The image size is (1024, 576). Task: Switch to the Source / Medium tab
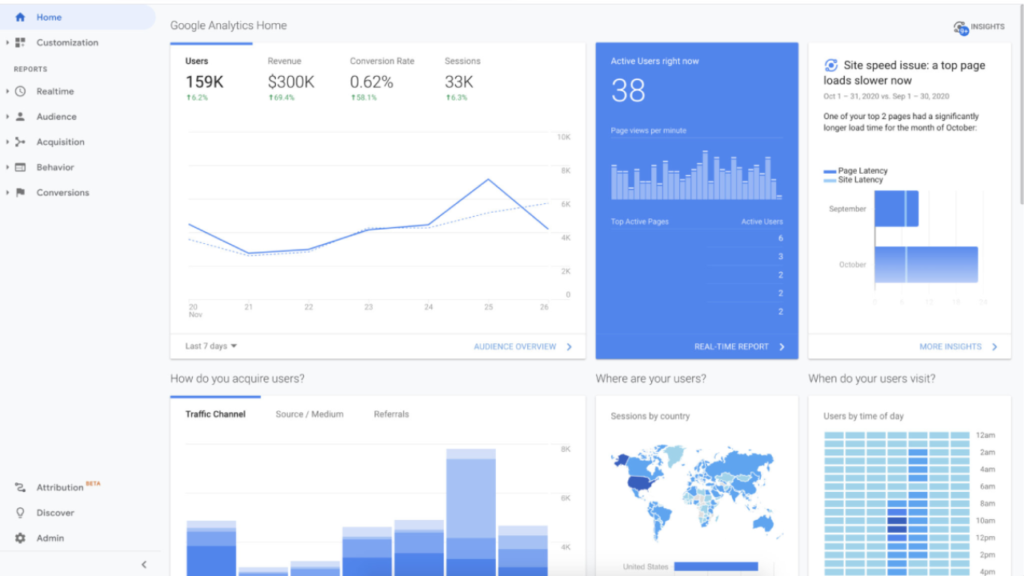(309, 414)
